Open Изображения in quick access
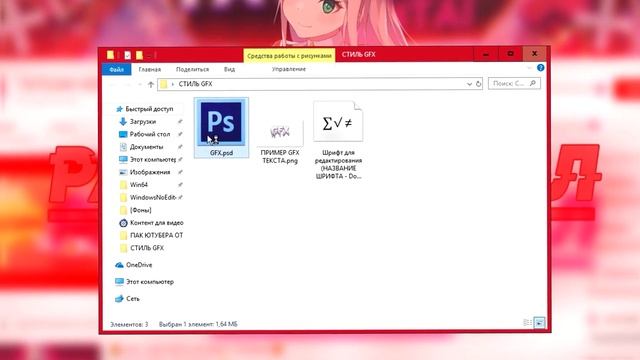Screen dimensions: 640x360 [x=150, y=172]
